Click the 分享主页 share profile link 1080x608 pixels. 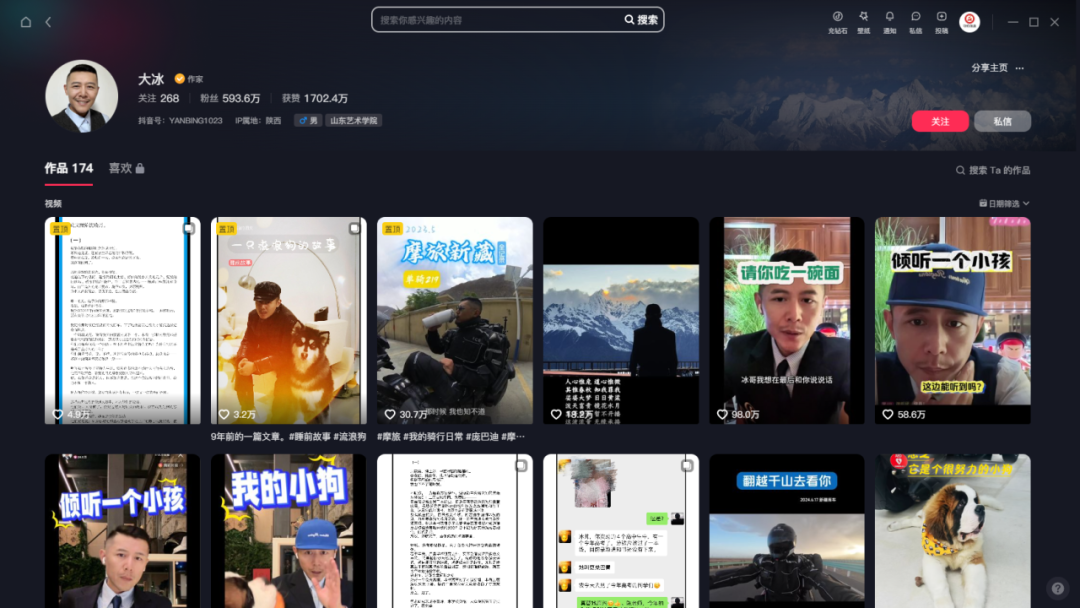coord(989,68)
